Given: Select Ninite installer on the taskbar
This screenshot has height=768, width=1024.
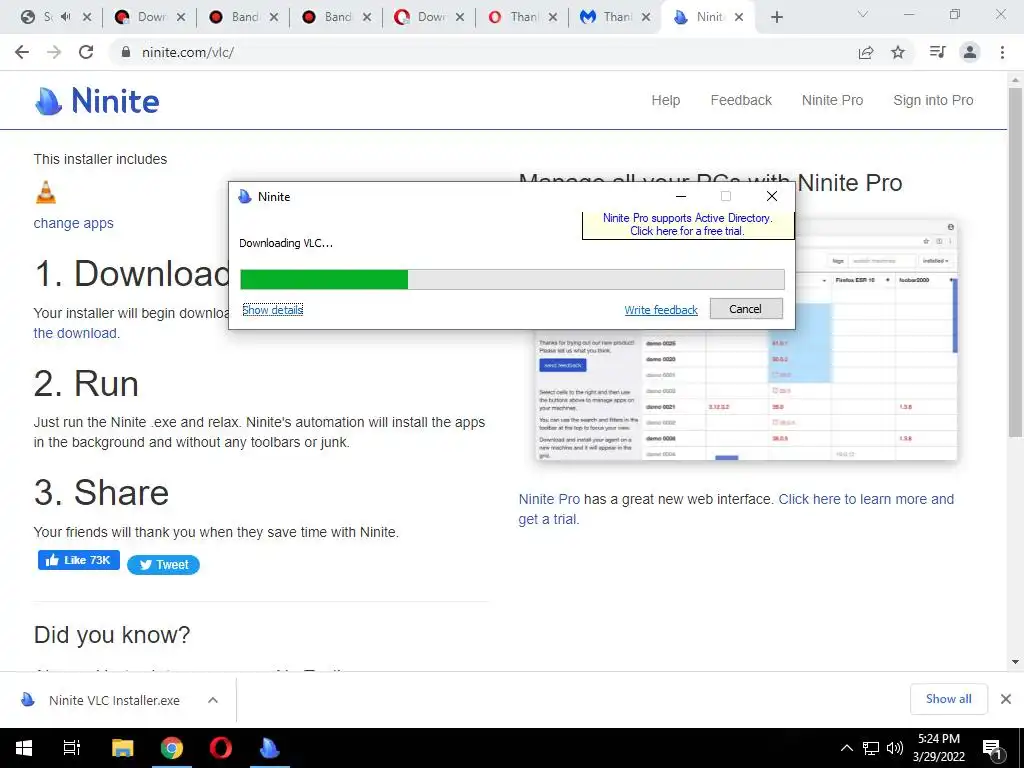Looking at the screenshot, I should [x=269, y=748].
